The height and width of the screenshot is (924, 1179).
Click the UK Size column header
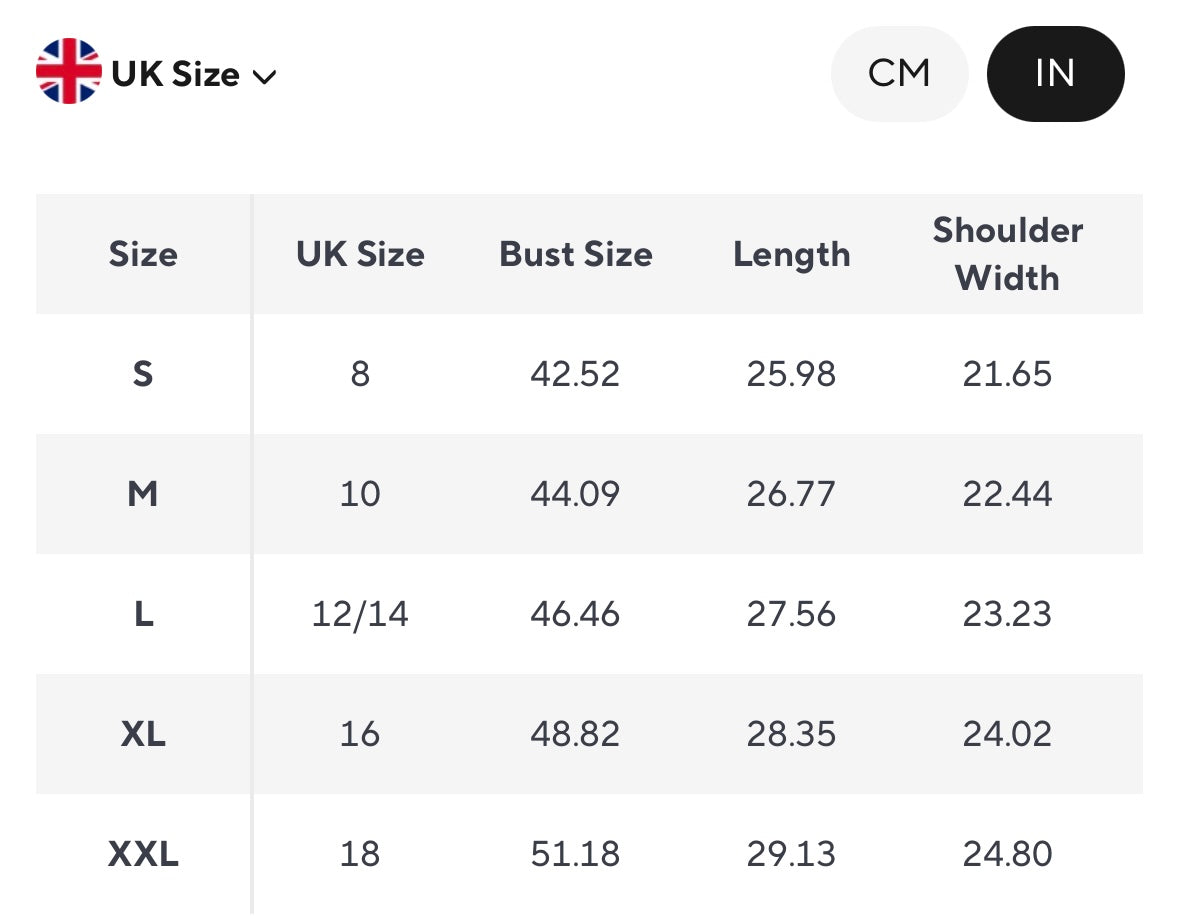pyautogui.click(x=360, y=254)
